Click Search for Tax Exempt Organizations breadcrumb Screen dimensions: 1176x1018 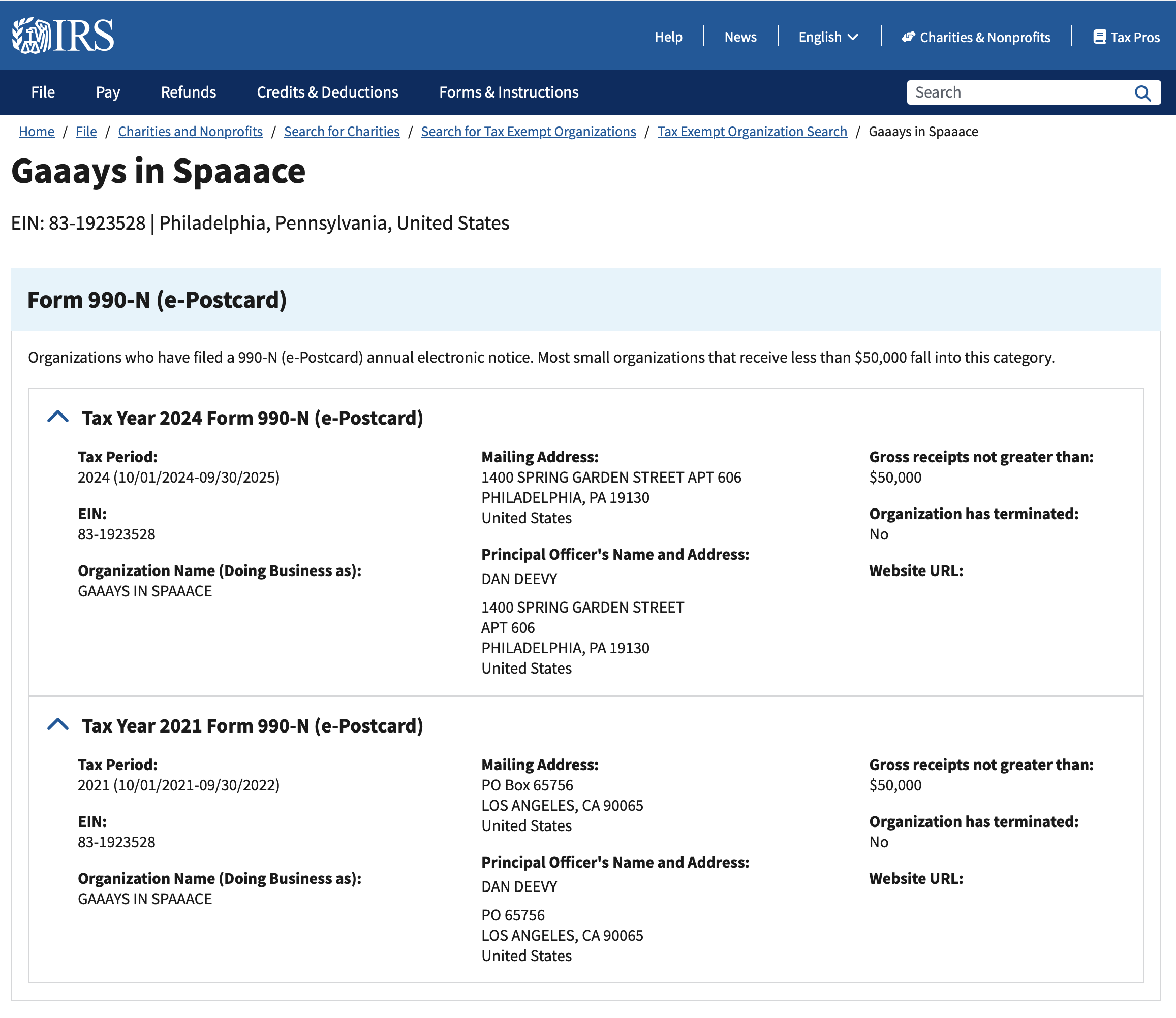tap(528, 131)
